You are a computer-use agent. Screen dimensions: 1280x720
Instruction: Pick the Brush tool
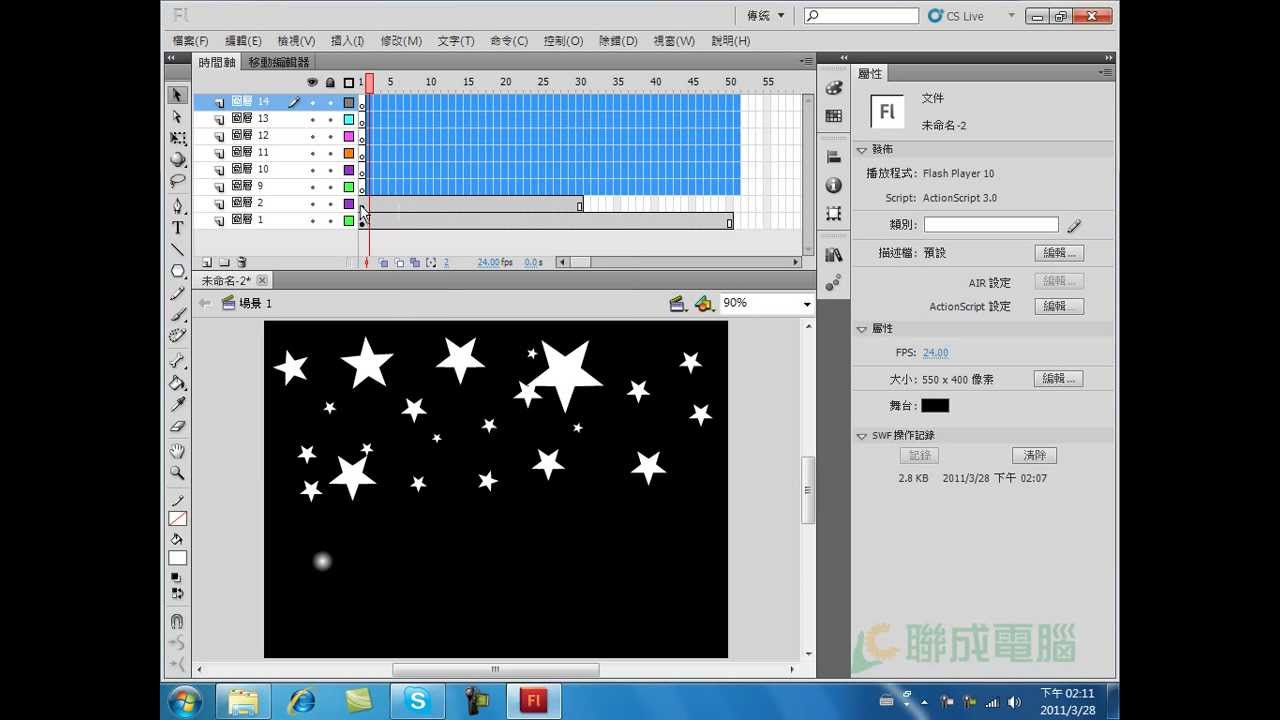tap(177, 315)
